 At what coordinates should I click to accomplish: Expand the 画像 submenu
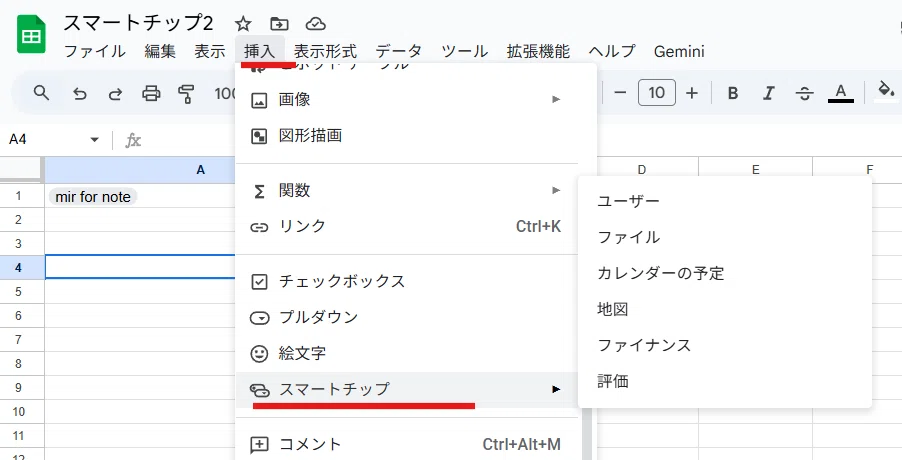[x=407, y=99]
